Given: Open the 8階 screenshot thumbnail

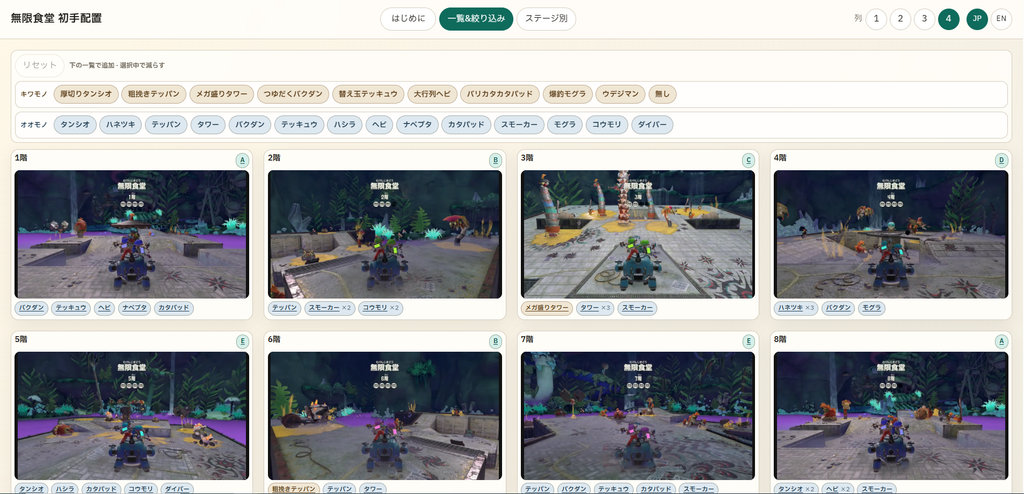Looking at the screenshot, I should (x=891, y=416).
